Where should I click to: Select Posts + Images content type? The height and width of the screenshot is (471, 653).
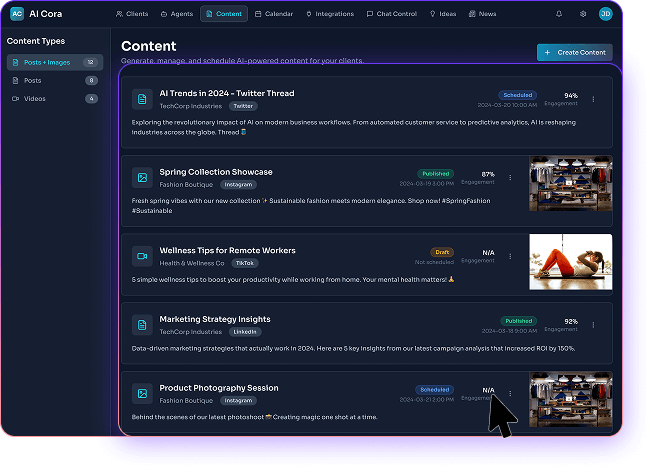pos(55,62)
